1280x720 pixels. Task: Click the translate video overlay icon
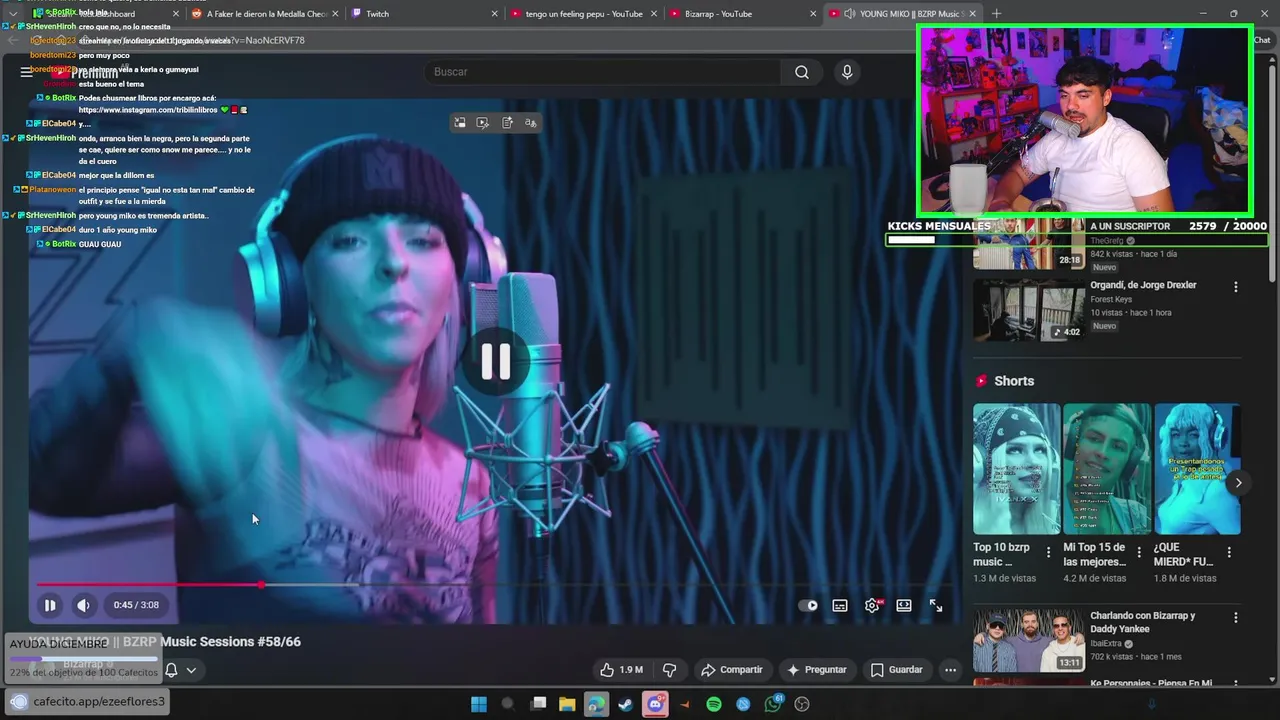pos(531,122)
